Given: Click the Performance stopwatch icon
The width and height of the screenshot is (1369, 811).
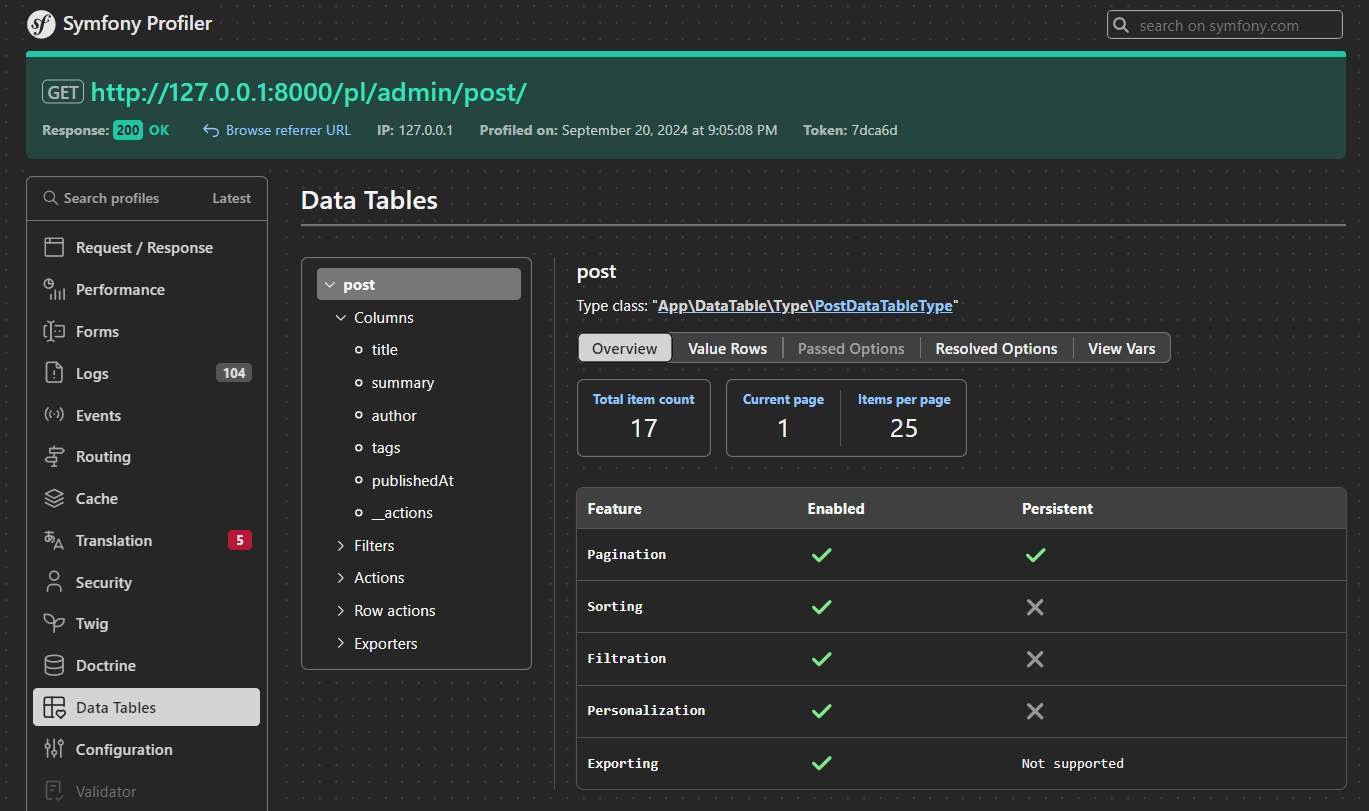Looking at the screenshot, I should [55, 290].
